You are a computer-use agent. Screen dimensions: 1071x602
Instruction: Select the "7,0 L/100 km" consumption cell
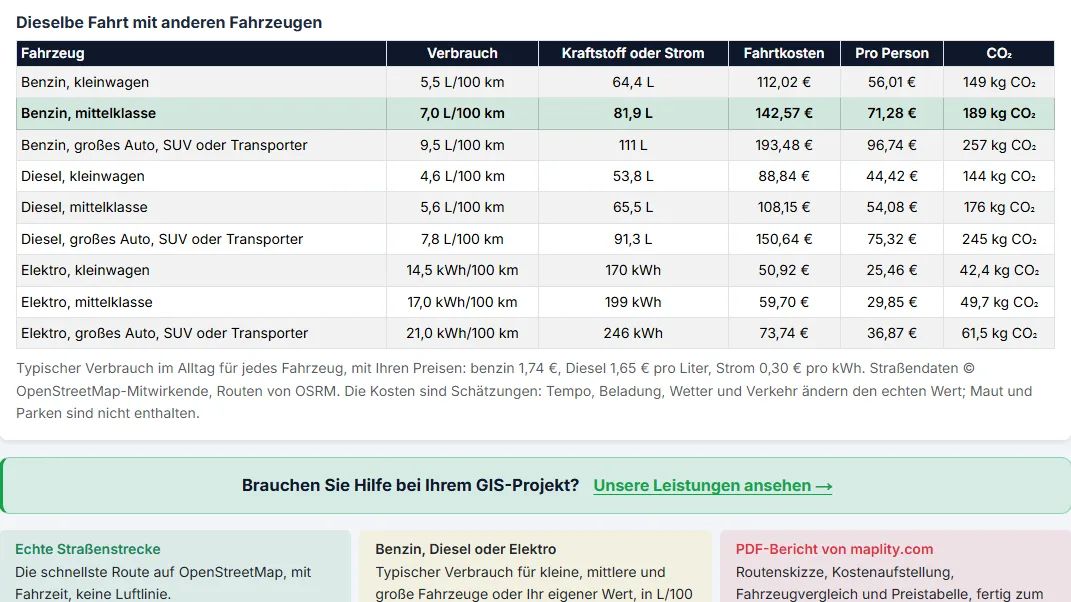462,113
